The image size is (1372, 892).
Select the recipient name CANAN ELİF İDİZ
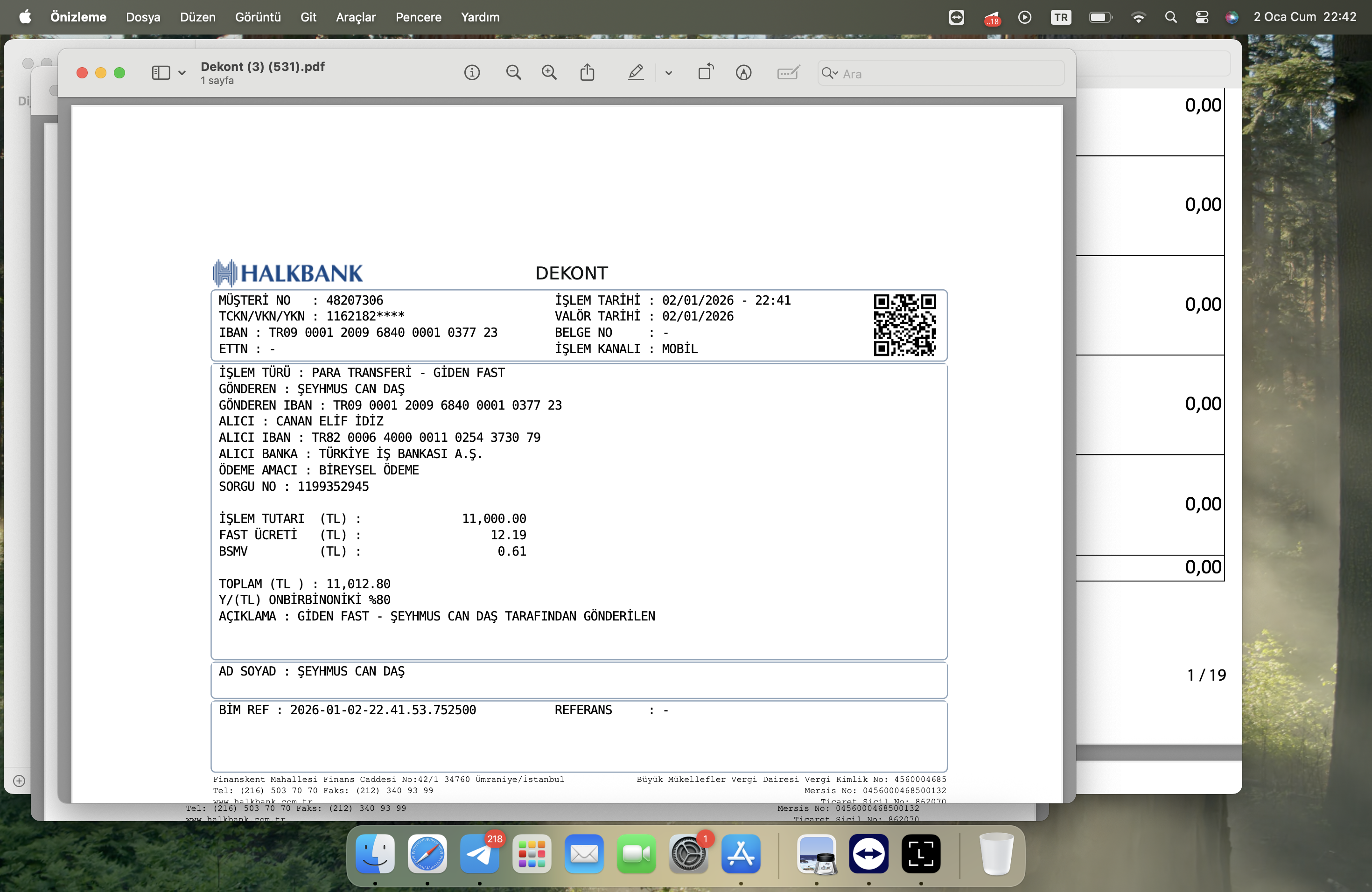[x=330, y=421]
